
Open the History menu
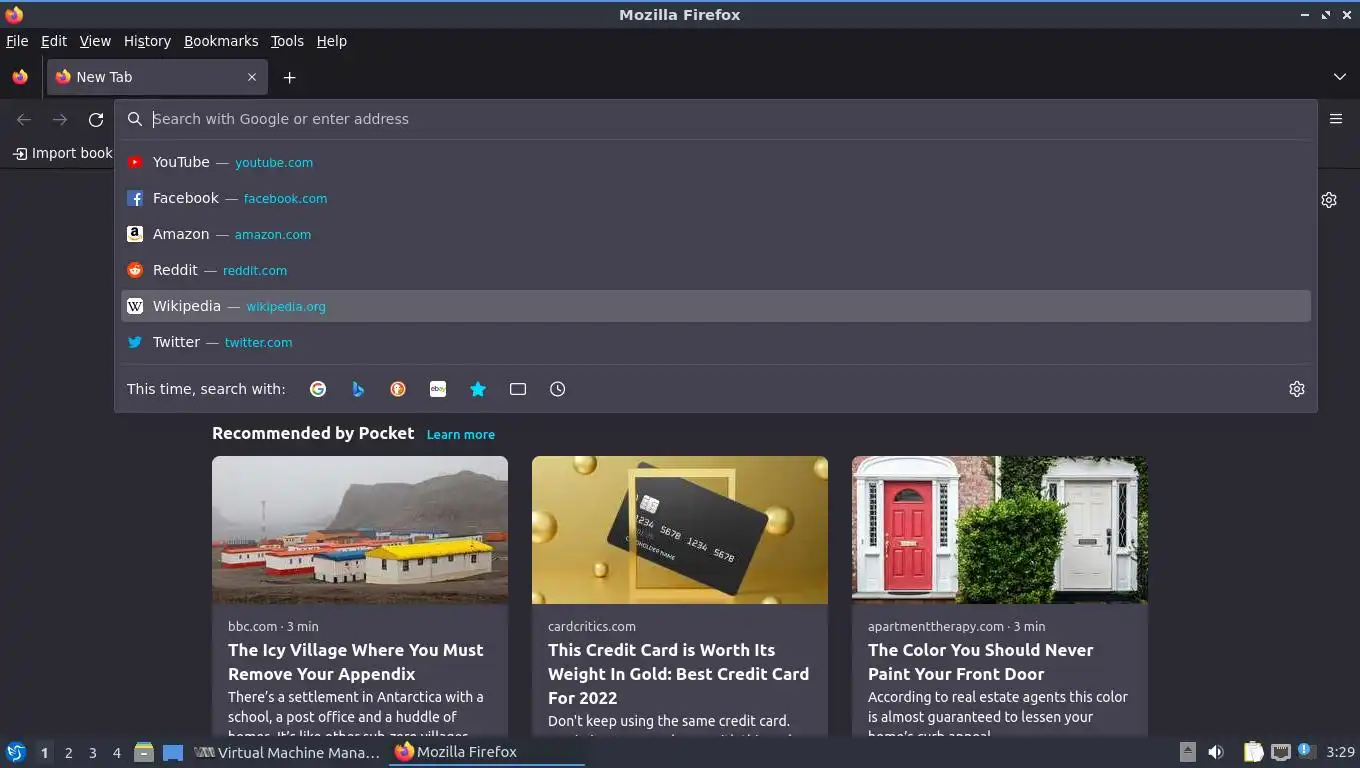pyautogui.click(x=147, y=41)
